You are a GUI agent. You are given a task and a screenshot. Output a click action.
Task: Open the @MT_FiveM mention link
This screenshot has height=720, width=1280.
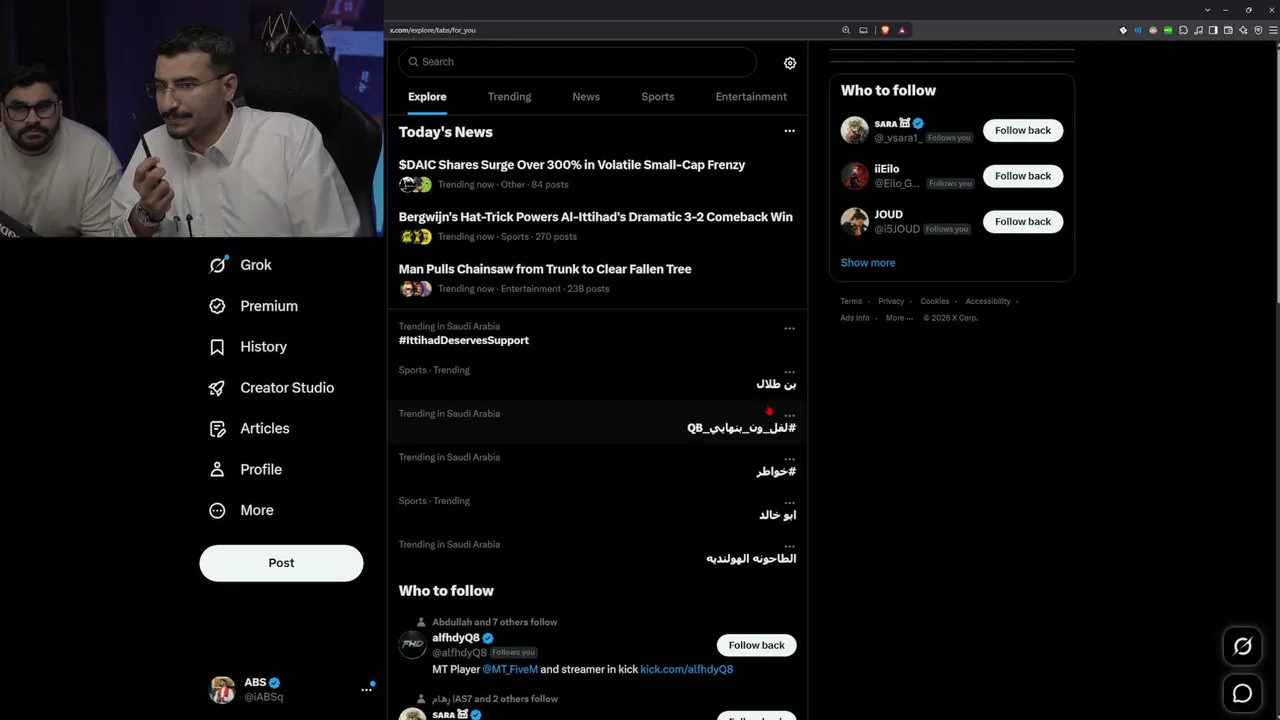pyautogui.click(x=510, y=669)
